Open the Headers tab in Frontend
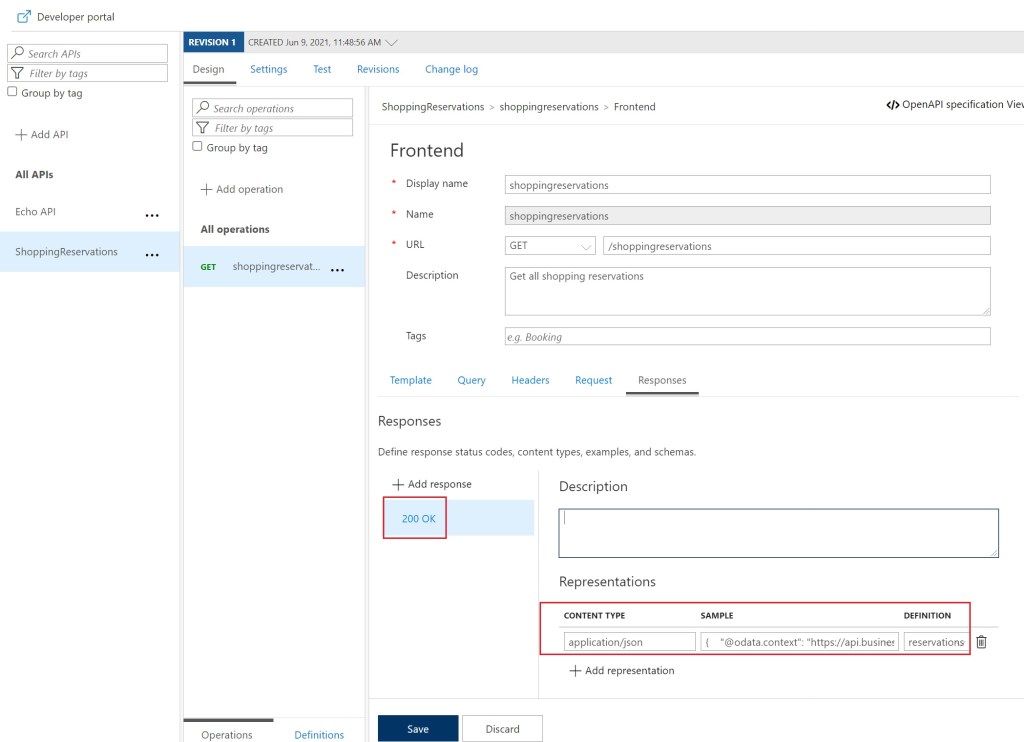Image resolution: width=1024 pixels, height=742 pixels. tap(530, 380)
